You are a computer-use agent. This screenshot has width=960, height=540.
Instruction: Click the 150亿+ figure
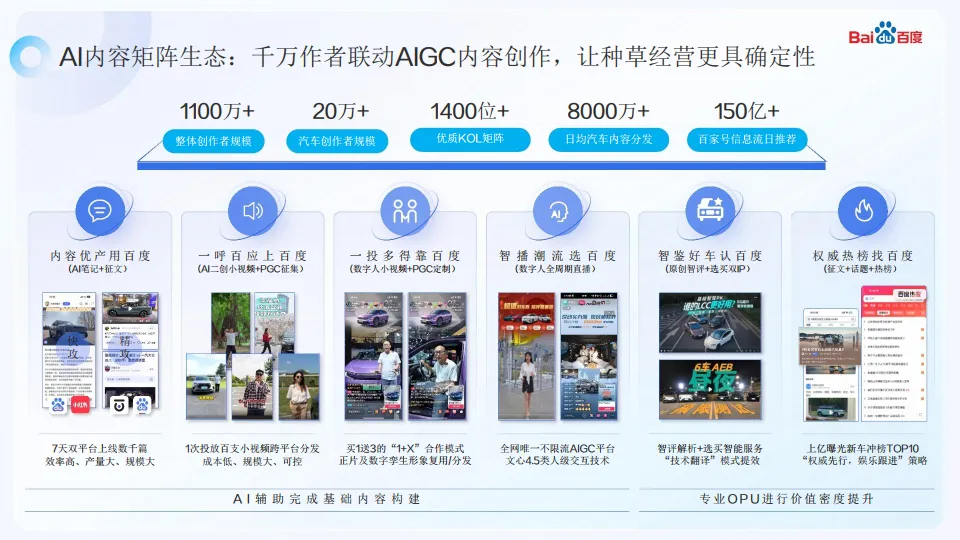coord(746,111)
